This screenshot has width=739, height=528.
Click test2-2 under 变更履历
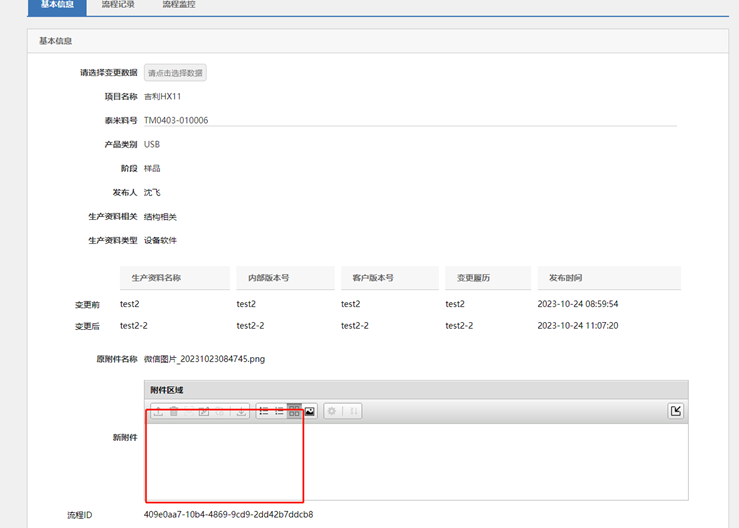459,326
